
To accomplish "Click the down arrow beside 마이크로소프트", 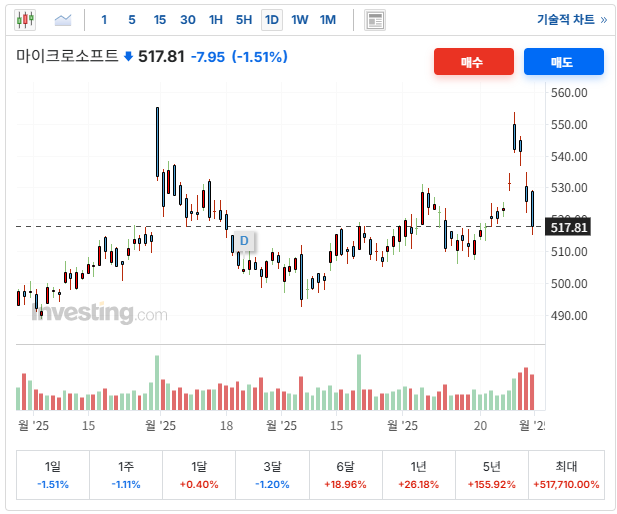I will [x=128, y=57].
